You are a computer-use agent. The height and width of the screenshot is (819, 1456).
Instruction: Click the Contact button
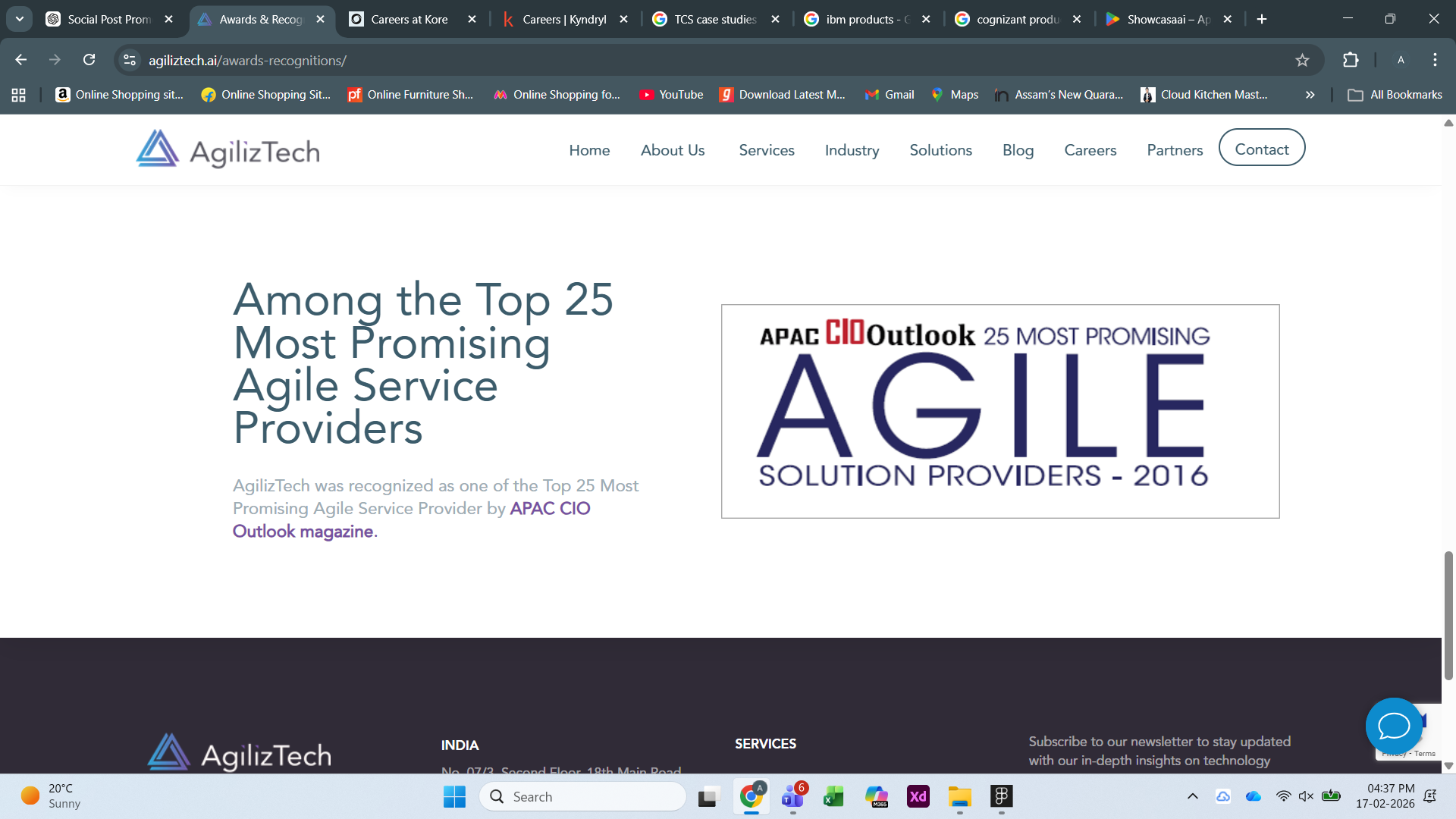pos(1261,148)
